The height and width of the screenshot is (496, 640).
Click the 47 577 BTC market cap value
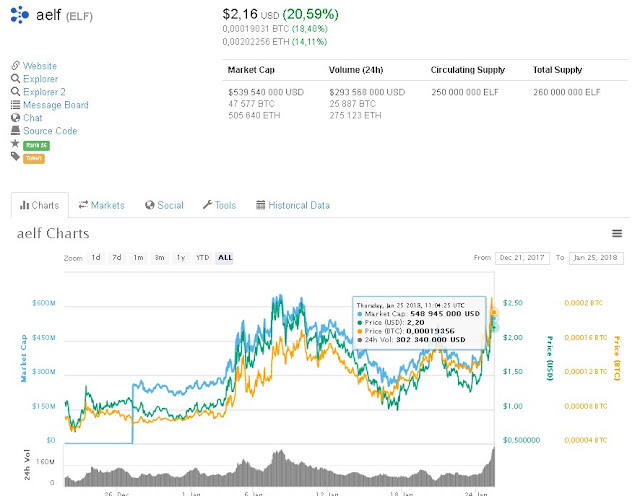click(x=251, y=104)
